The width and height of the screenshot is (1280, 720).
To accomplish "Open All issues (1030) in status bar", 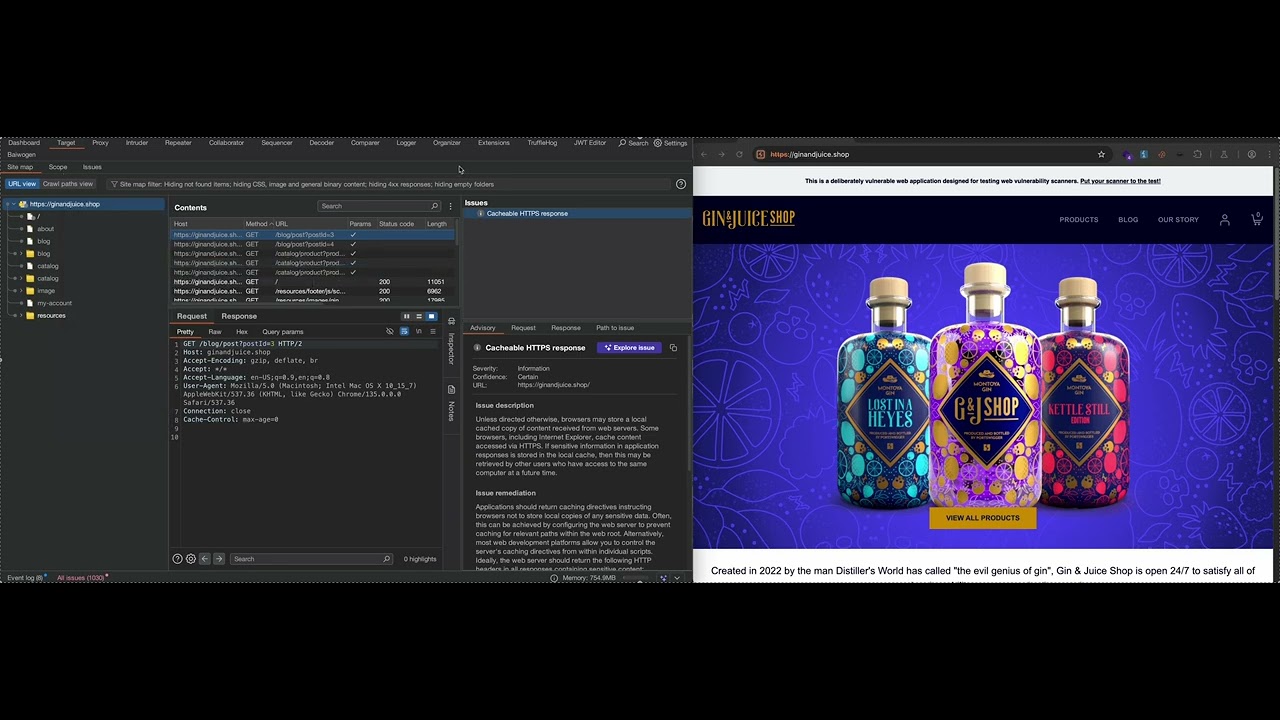I will pos(82,578).
